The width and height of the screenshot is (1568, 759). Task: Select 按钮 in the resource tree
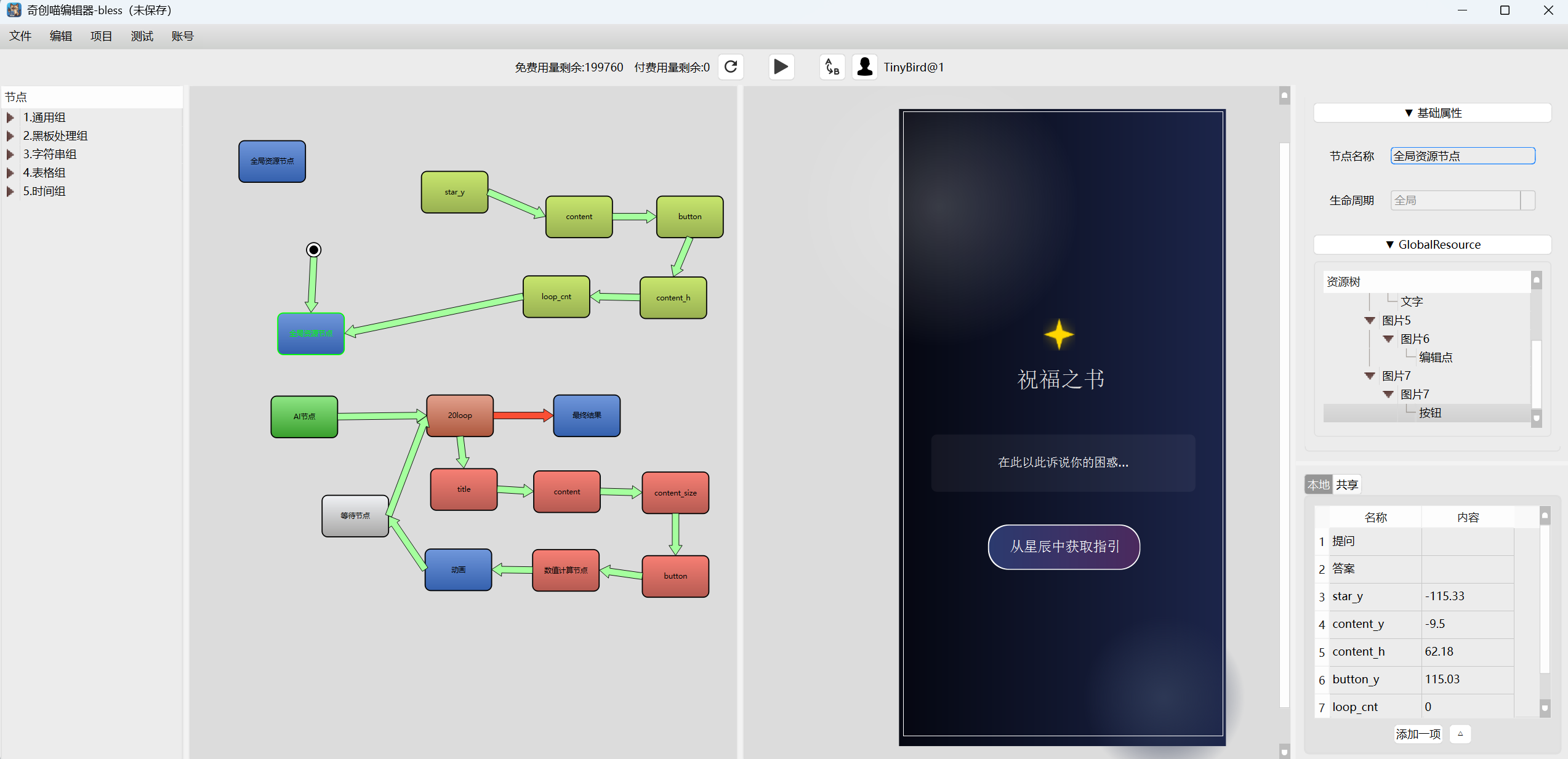pyautogui.click(x=1431, y=412)
